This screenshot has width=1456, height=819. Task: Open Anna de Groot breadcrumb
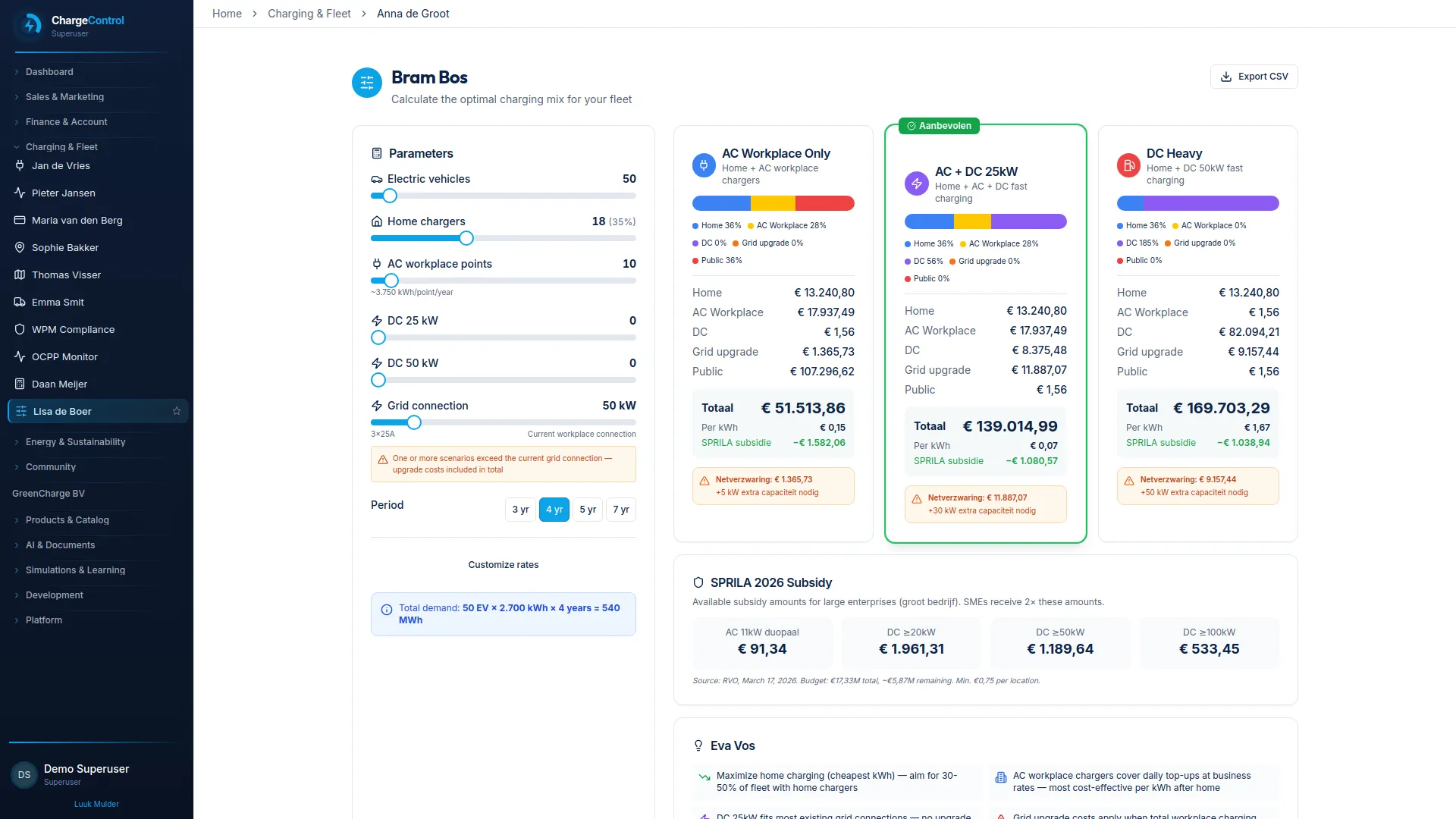coord(413,14)
